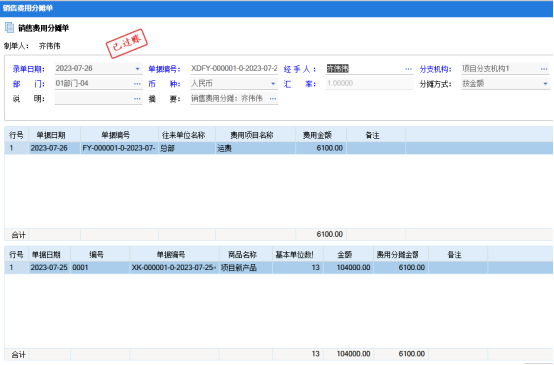
Task: Select 费用金额 column header
Action: (x=321, y=135)
